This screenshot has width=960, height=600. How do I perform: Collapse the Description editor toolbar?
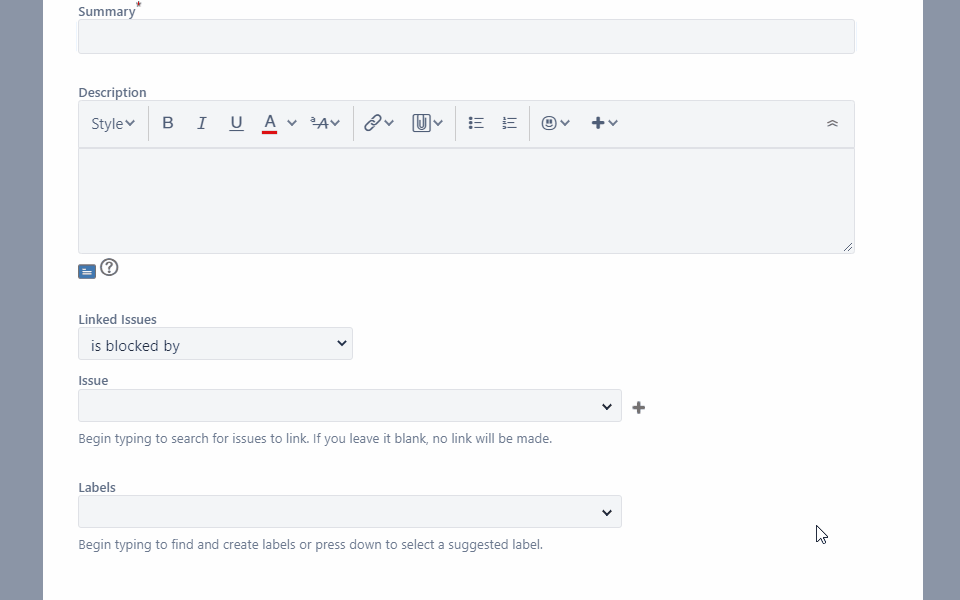[x=832, y=123]
